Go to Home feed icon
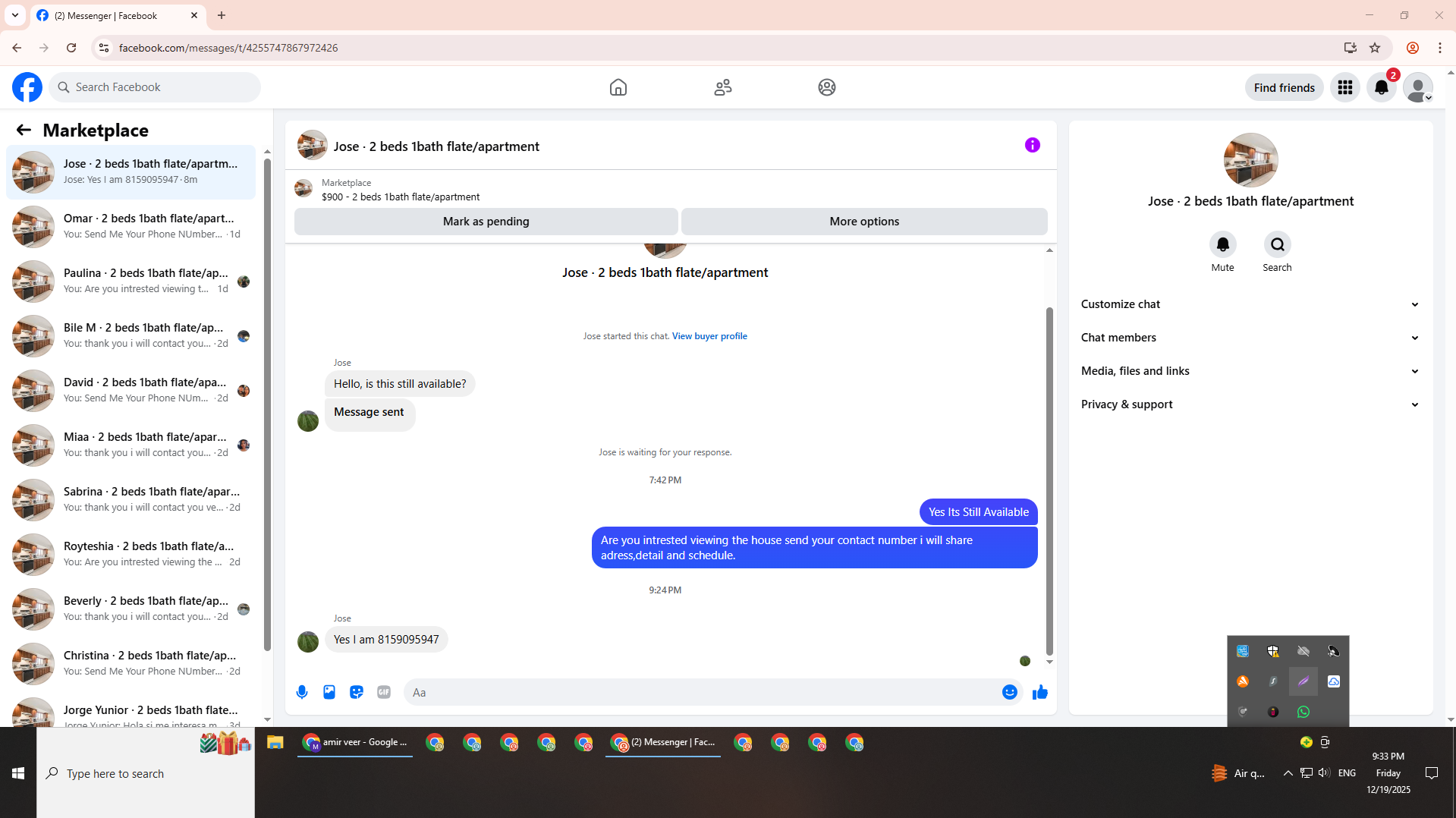The height and width of the screenshot is (818, 1456). pyautogui.click(x=618, y=87)
